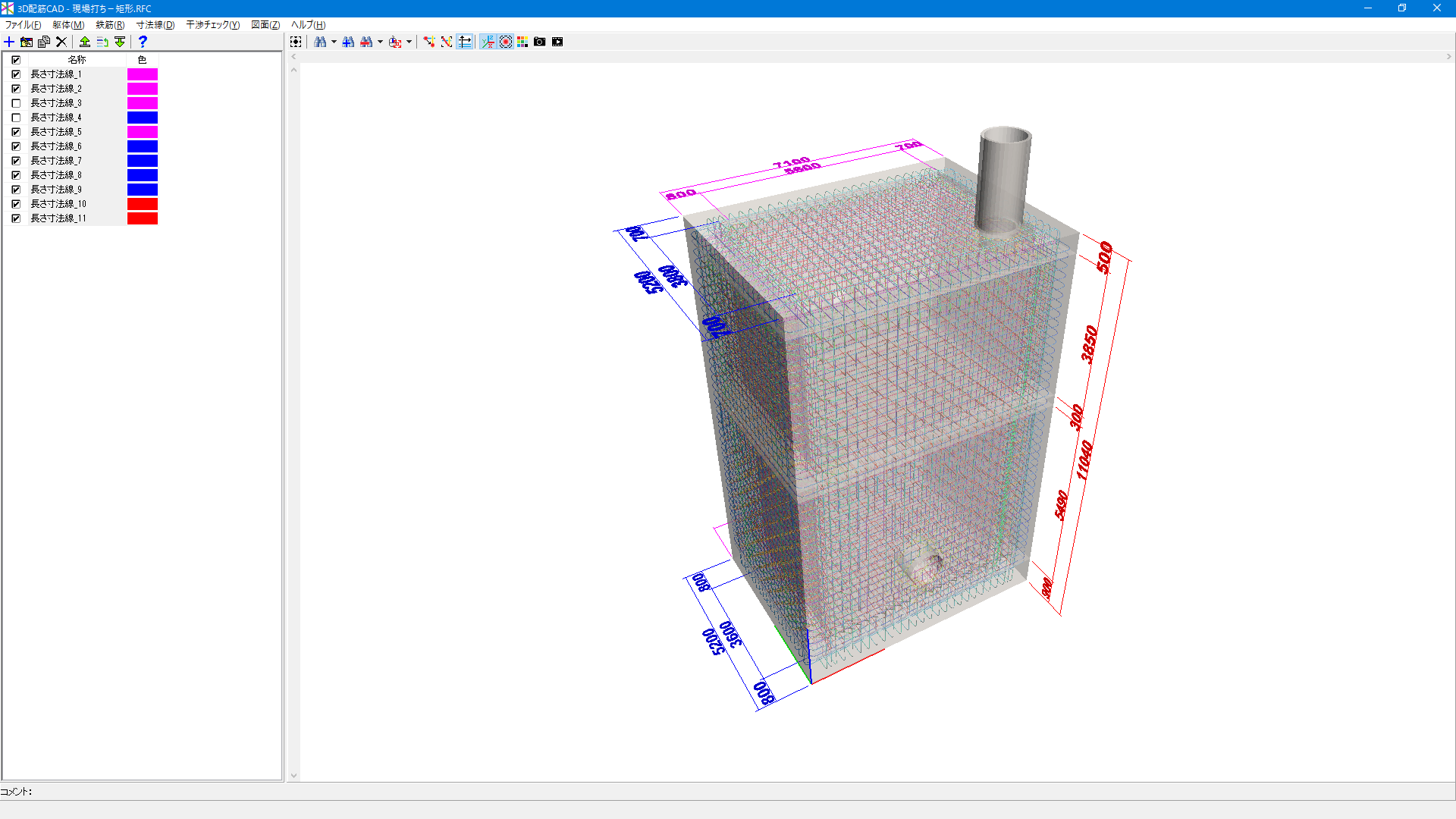Click the blue plus add icon
This screenshot has height=819, width=1456.
point(9,42)
